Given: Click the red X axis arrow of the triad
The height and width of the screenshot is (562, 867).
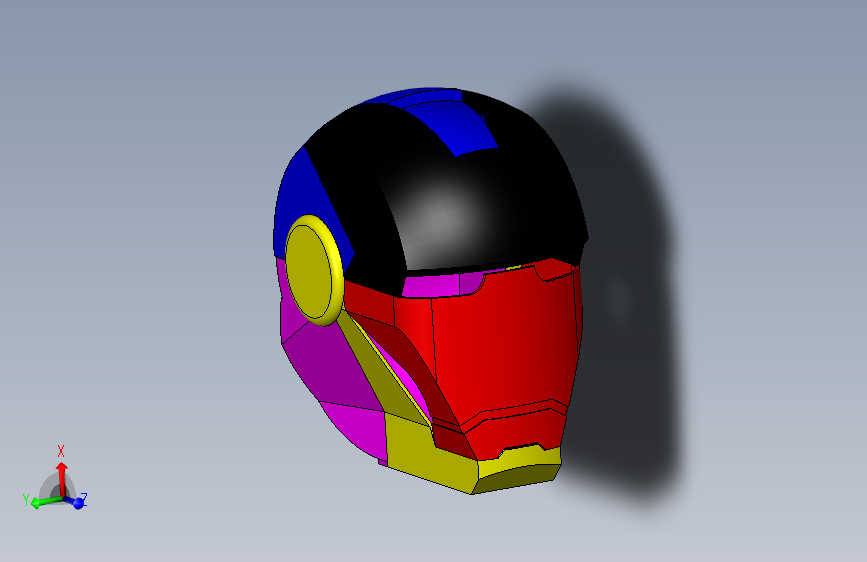Looking at the screenshot, I should 62,479.
